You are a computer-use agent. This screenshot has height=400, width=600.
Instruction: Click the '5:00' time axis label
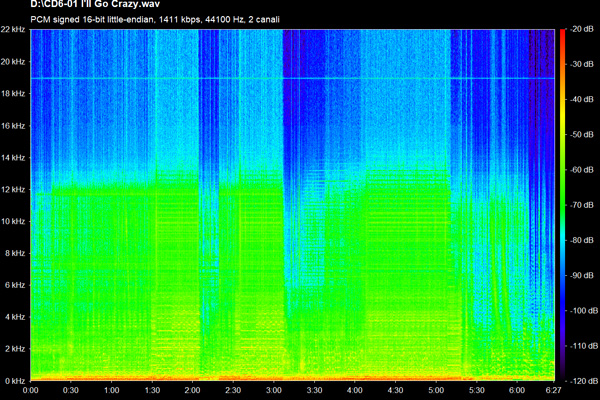(x=436, y=390)
